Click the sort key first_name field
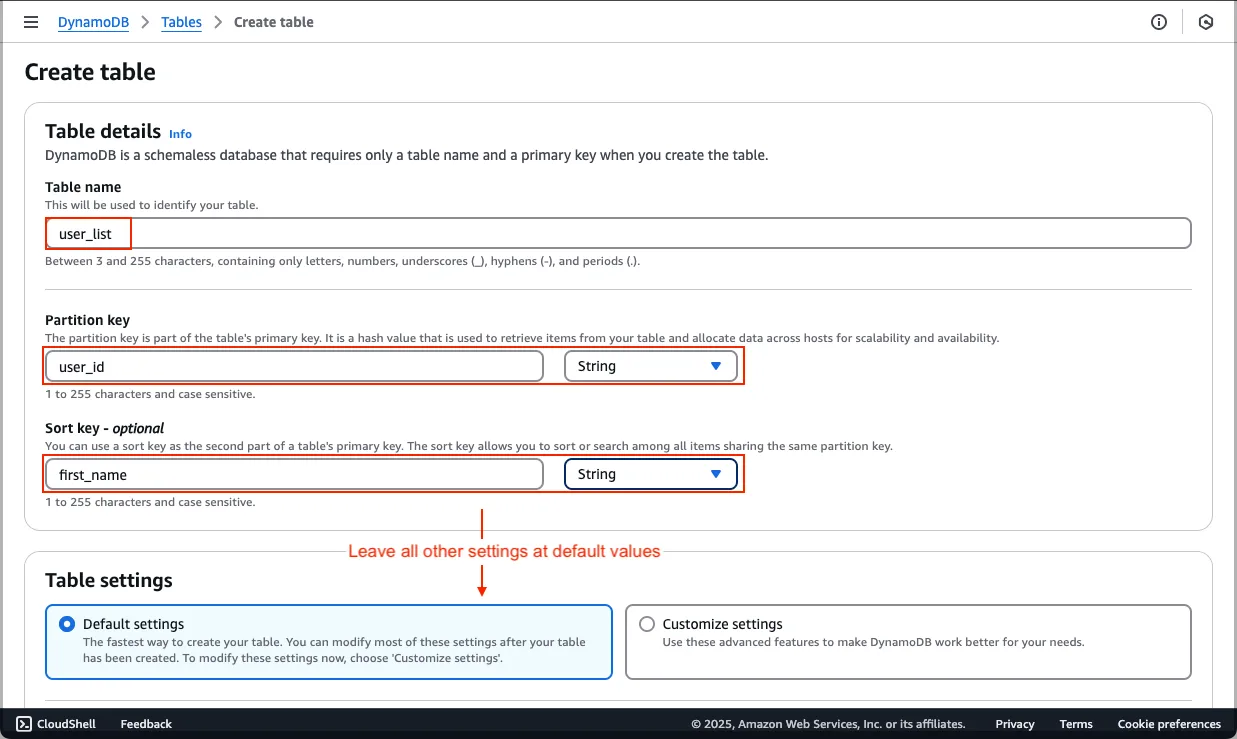 294,474
